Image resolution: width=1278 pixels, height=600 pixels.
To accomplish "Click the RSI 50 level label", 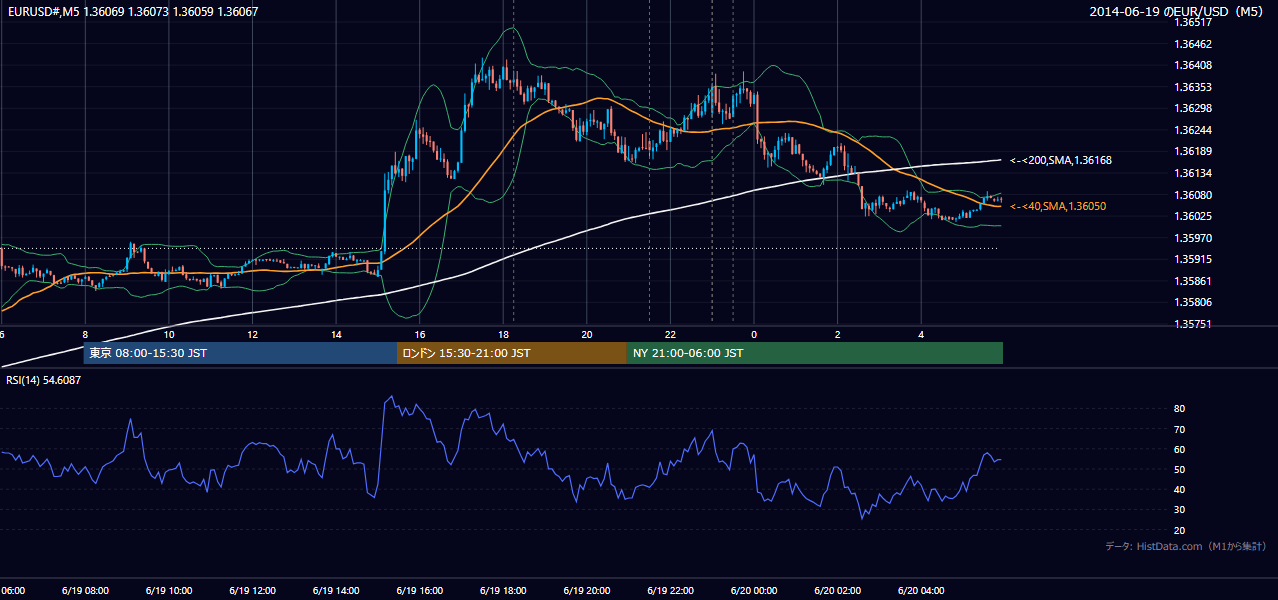I will (1179, 469).
